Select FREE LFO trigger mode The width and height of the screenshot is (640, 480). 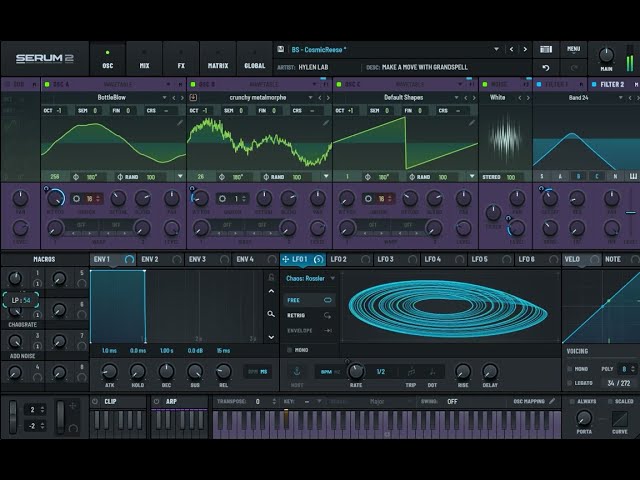pos(309,300)
